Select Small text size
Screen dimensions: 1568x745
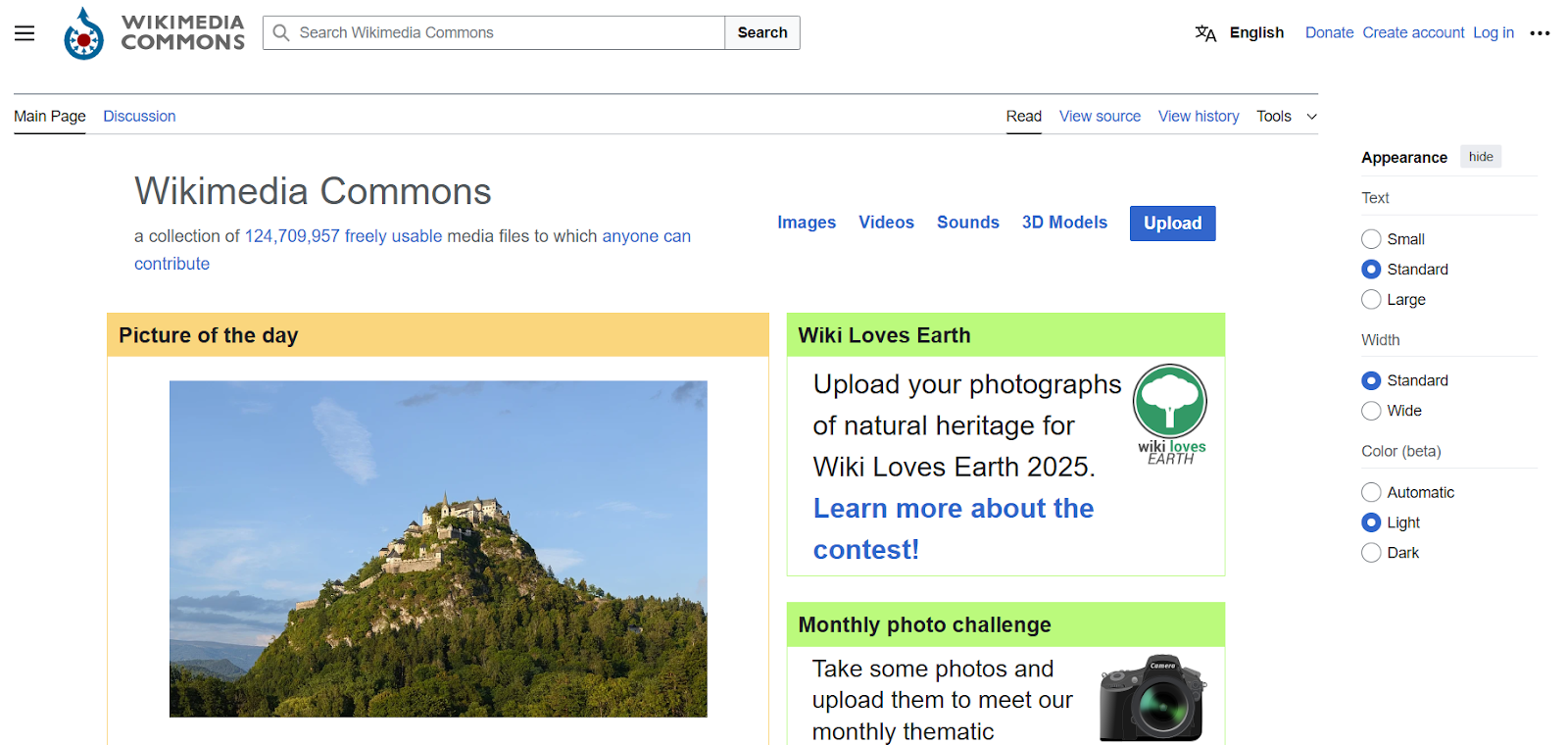pos(1371,239)
